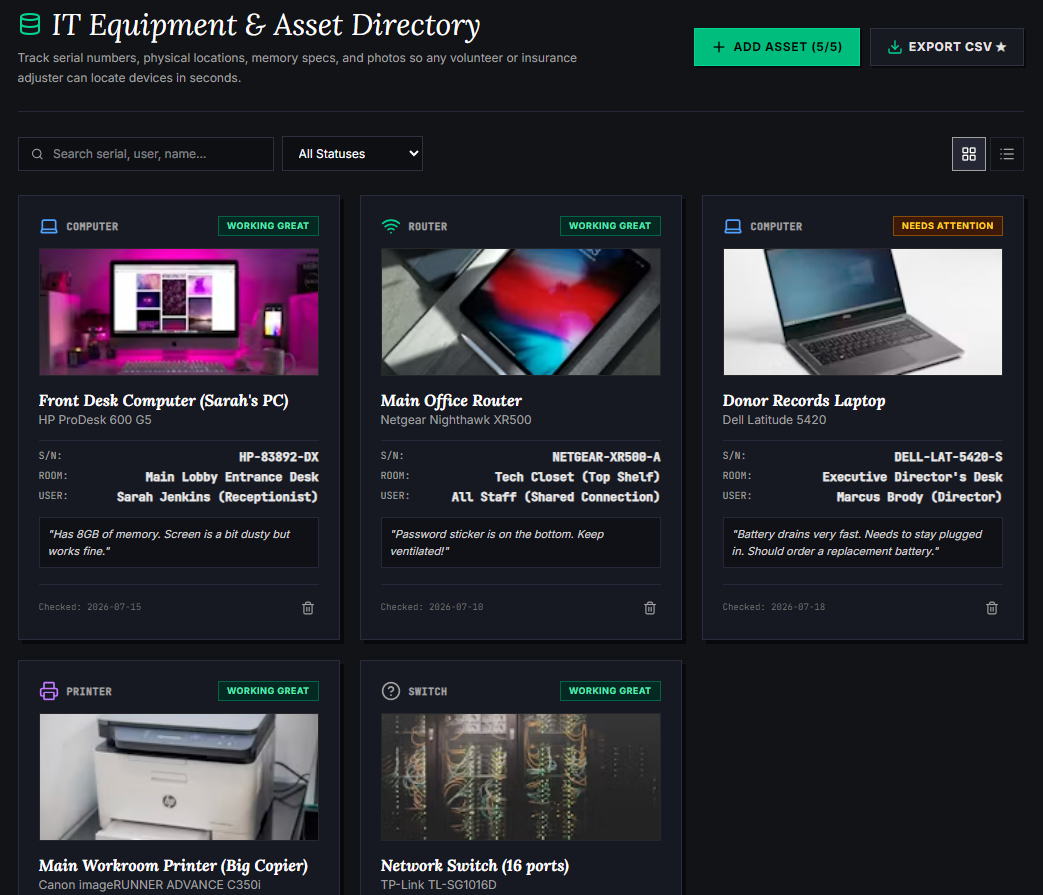Click the laptop icon on Donor Records Laptop card
This screenshot has height=895, width=1043.
[732, 227]
